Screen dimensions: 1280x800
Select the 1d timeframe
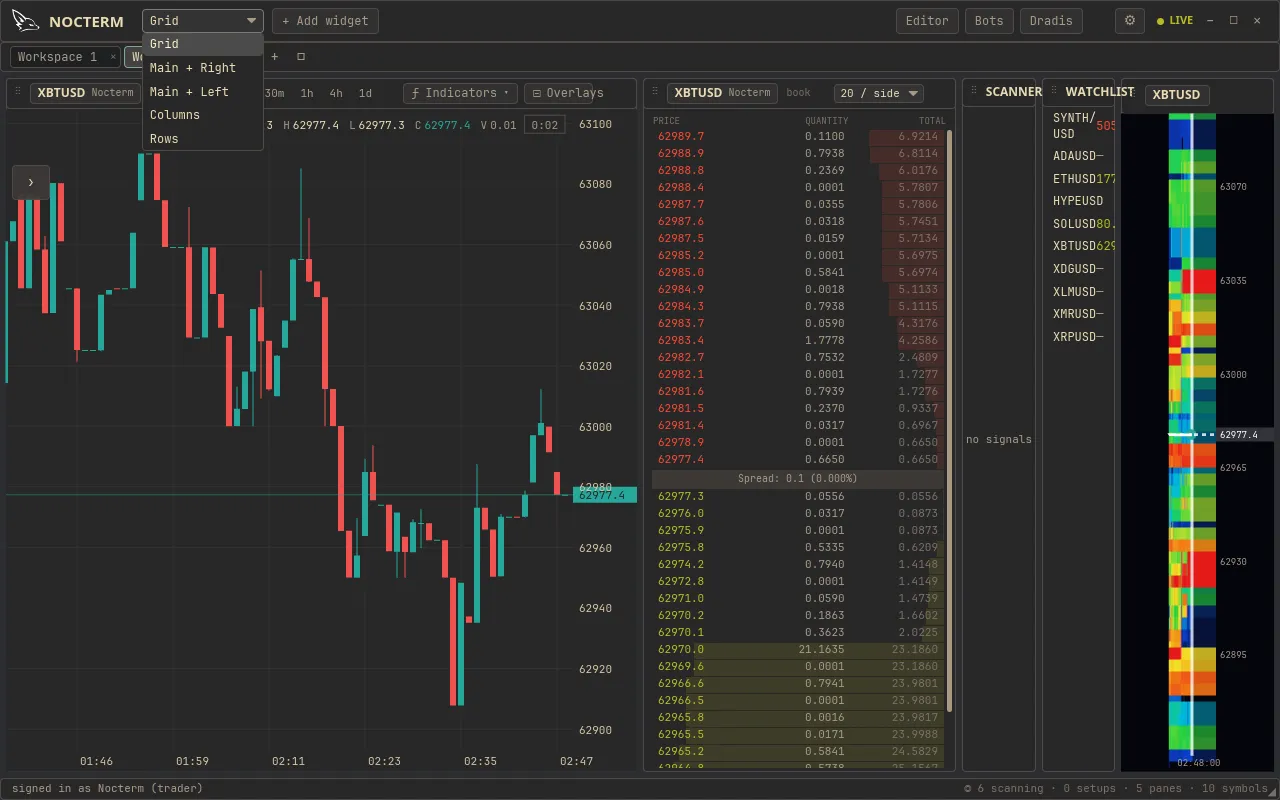point(365,93)
